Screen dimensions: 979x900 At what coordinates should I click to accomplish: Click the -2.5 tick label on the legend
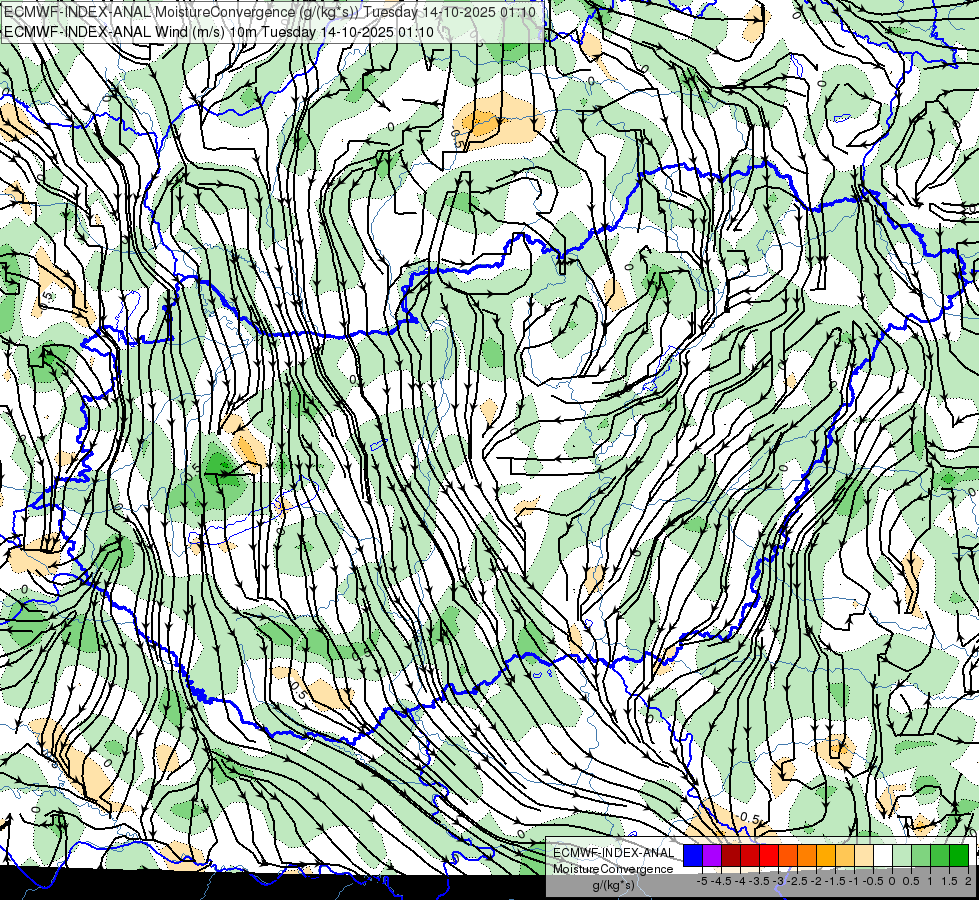point(797,881)
